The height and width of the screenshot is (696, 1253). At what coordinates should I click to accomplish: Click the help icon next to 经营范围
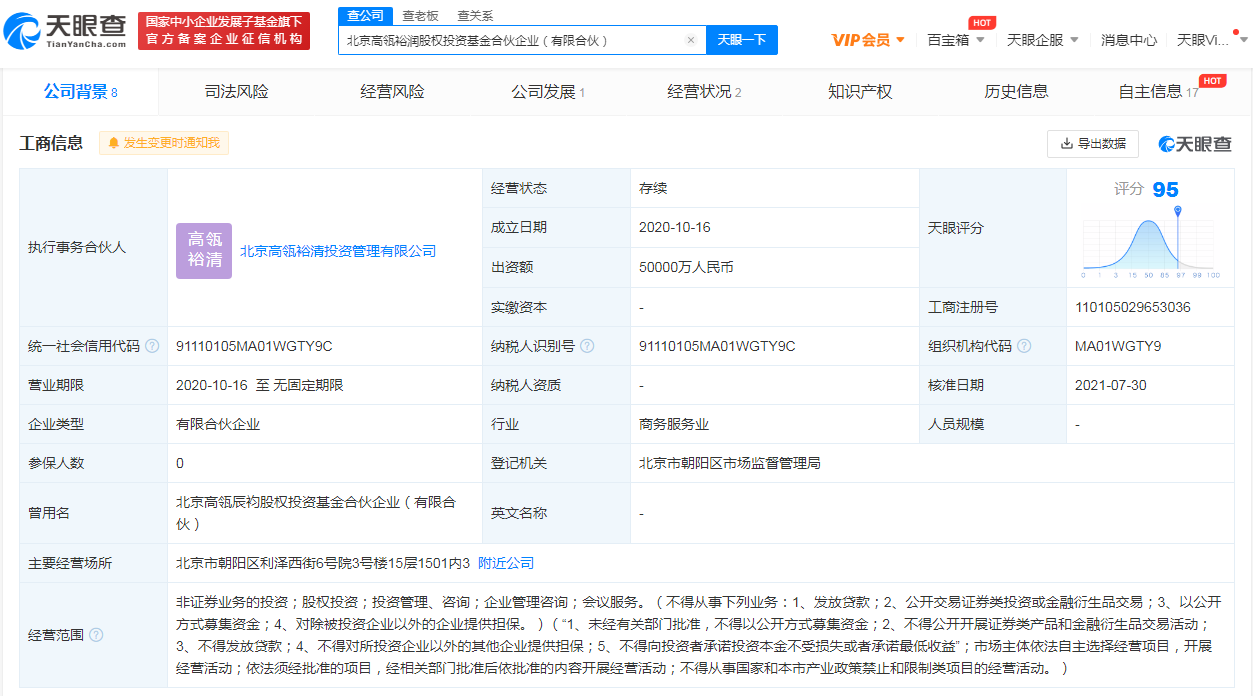96,635
